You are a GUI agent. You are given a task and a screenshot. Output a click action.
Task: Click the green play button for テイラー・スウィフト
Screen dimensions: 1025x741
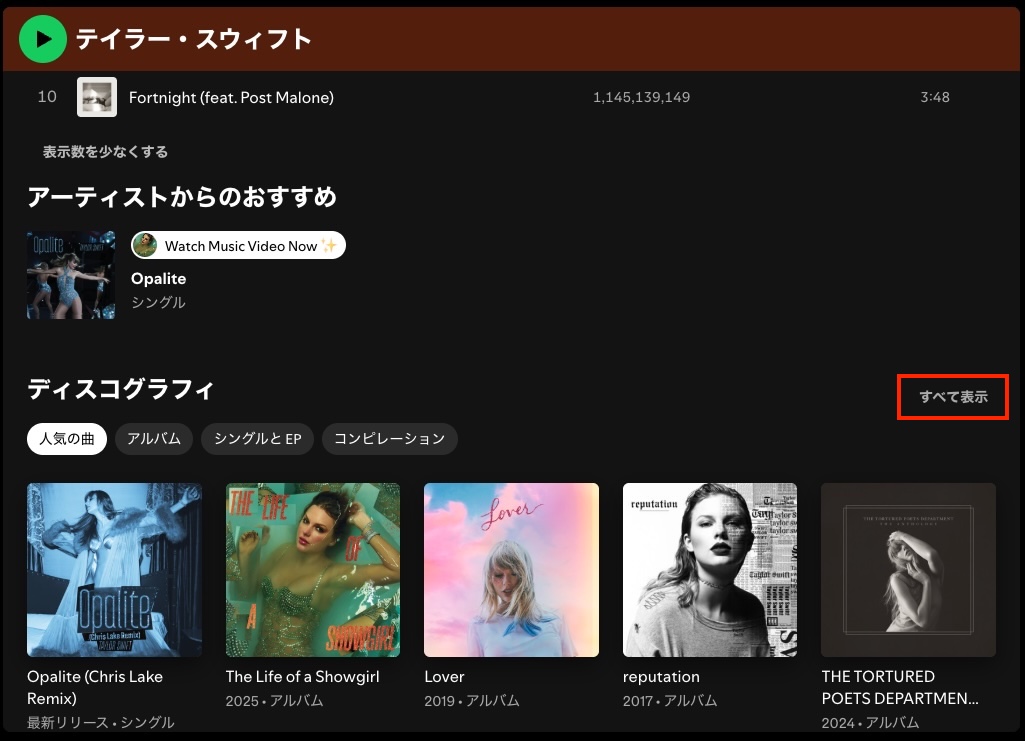[x=42, y=39]
